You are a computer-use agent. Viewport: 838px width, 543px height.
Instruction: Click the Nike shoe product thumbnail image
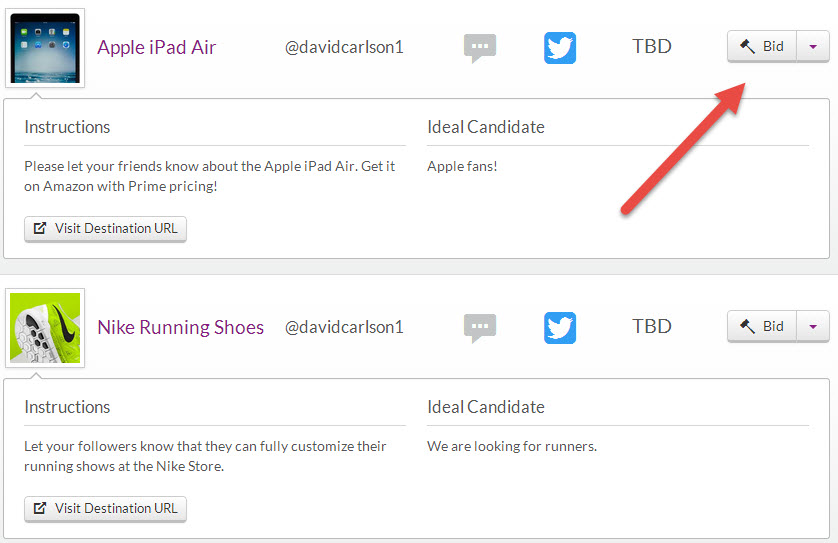pyautogui.click(x=45, y=328)
